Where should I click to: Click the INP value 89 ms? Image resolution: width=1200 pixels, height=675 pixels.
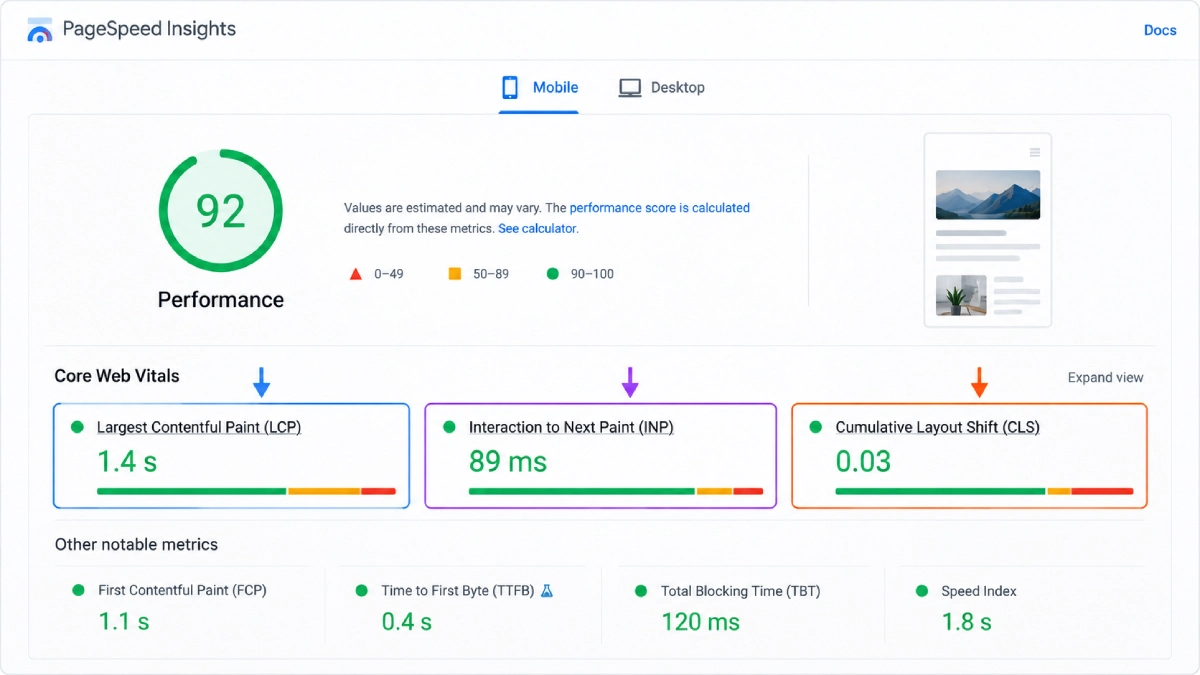point(508,461)
